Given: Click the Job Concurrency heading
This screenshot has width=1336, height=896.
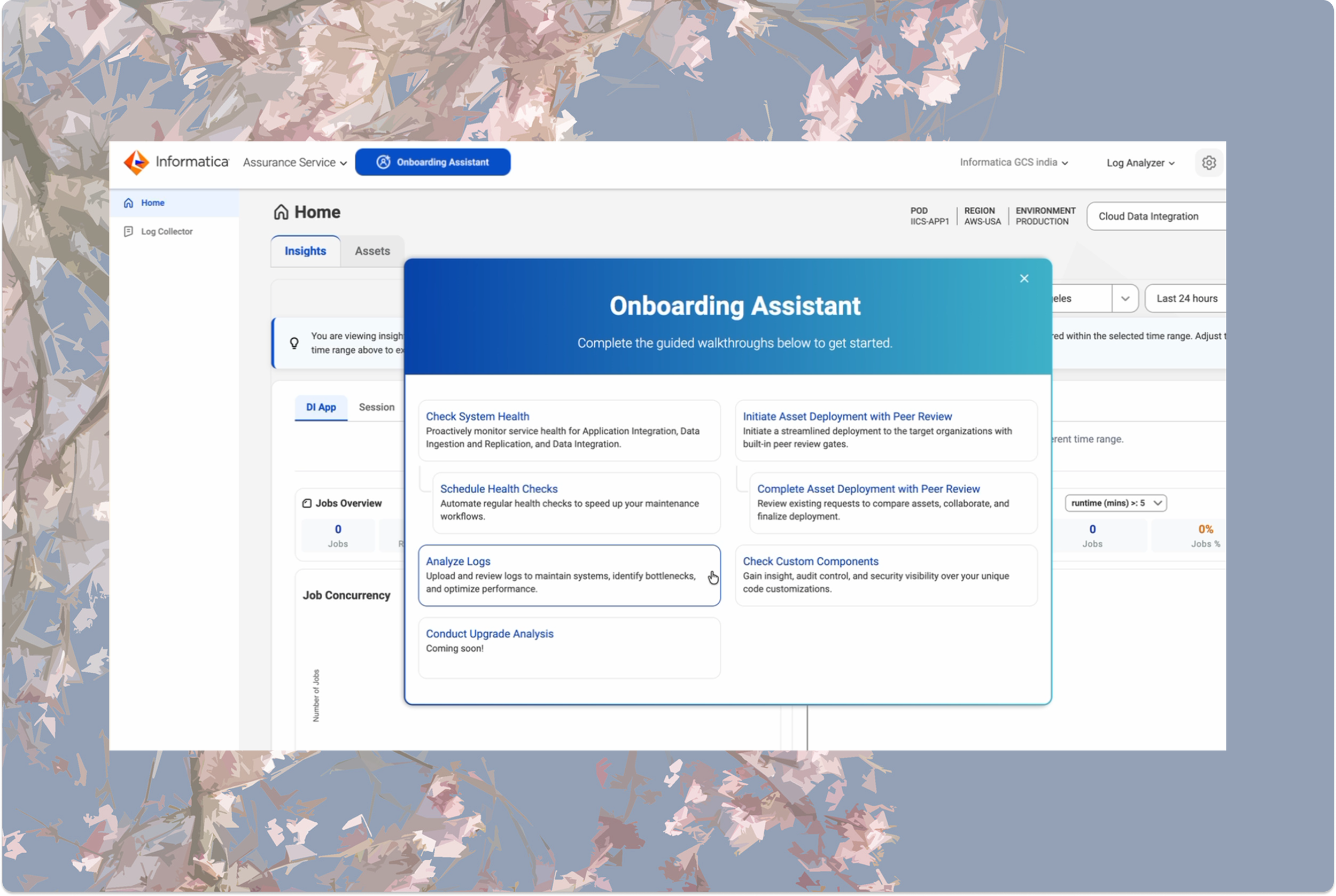Looking at the screenshot, I should pyautogui.click(x=346, y=595).
